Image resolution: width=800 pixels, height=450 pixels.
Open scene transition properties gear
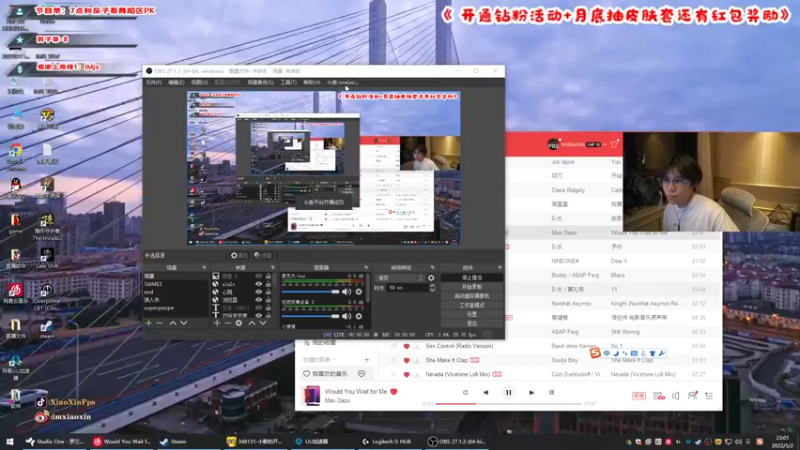coord(431,278)
